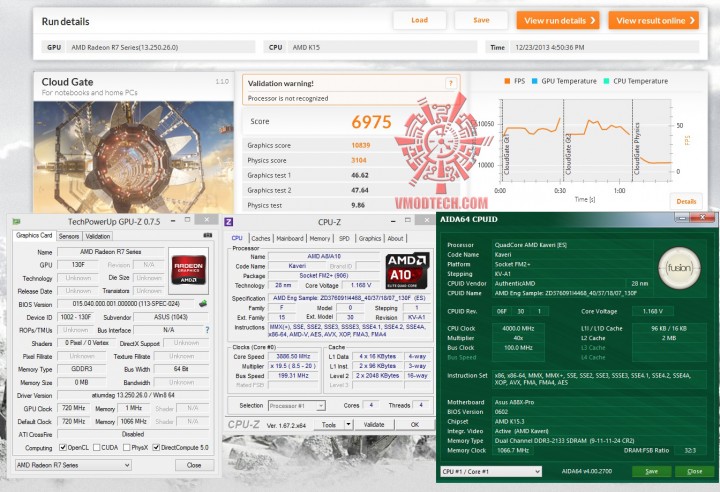Viewport: 720px width, 492px height.
Task: Toggle the CUDA checkbox
Action: [96, 447]
